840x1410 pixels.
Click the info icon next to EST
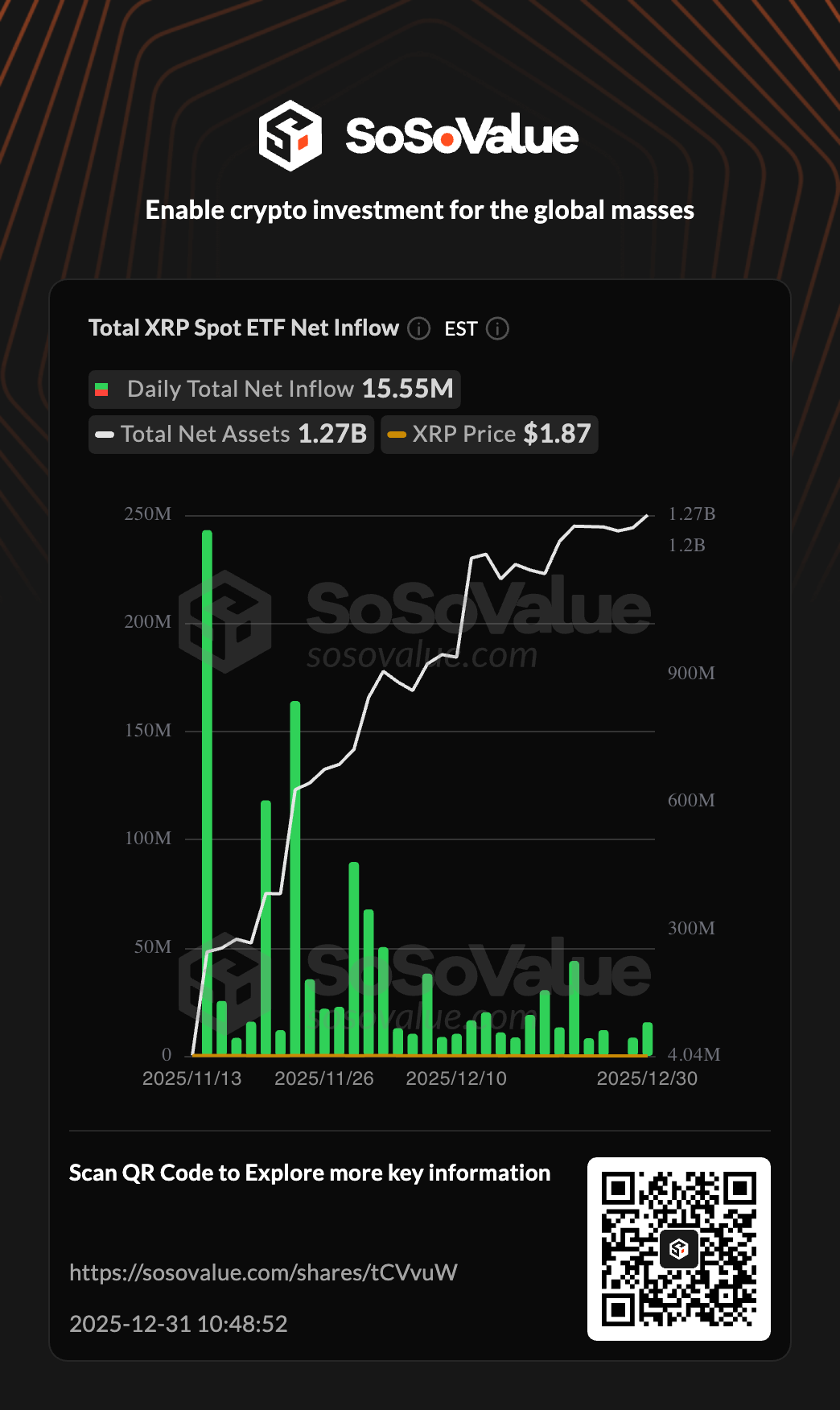pyautogui.click(x=498, y=328)
